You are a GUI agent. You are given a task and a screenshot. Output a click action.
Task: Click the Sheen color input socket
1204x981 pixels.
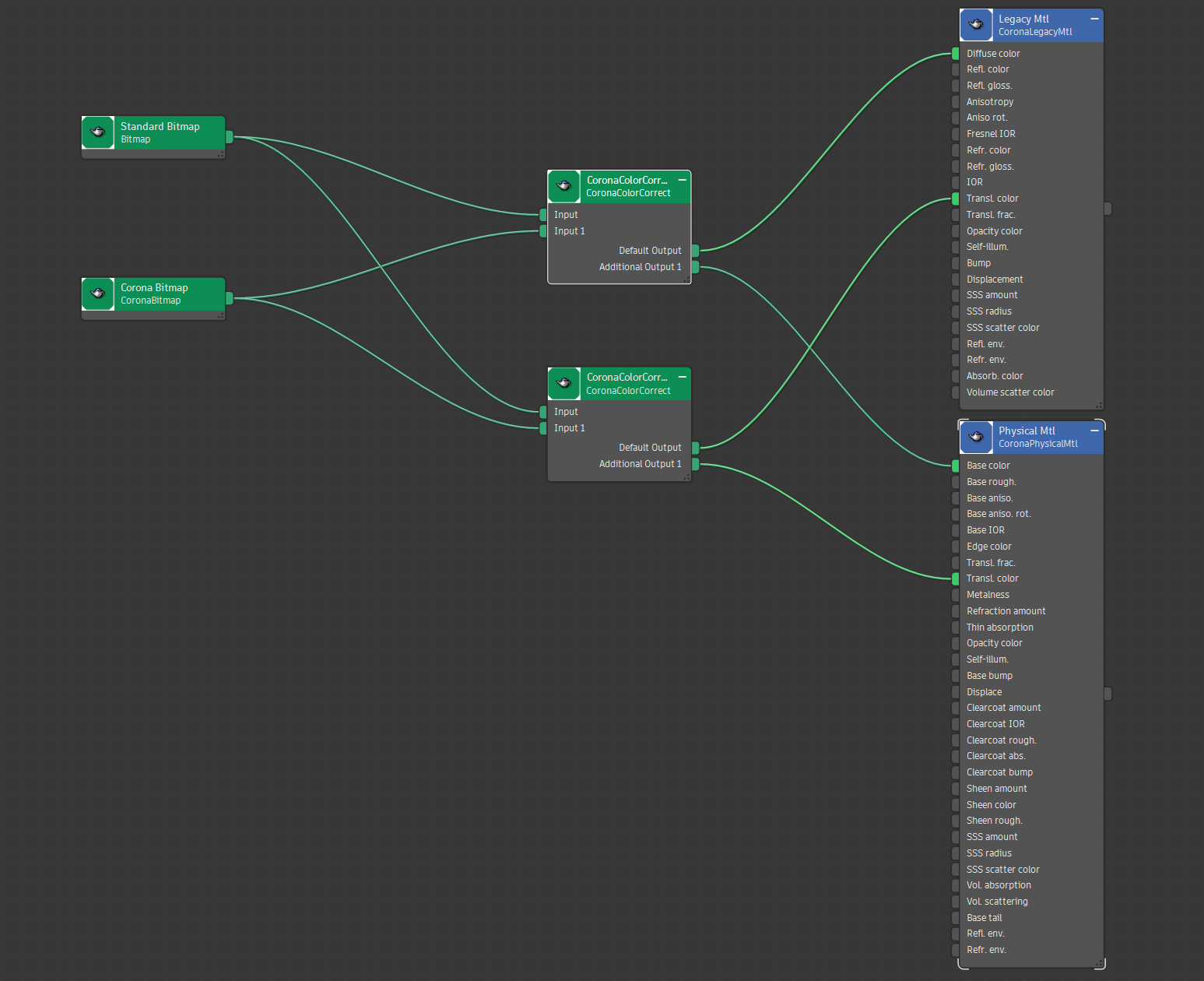956,805
